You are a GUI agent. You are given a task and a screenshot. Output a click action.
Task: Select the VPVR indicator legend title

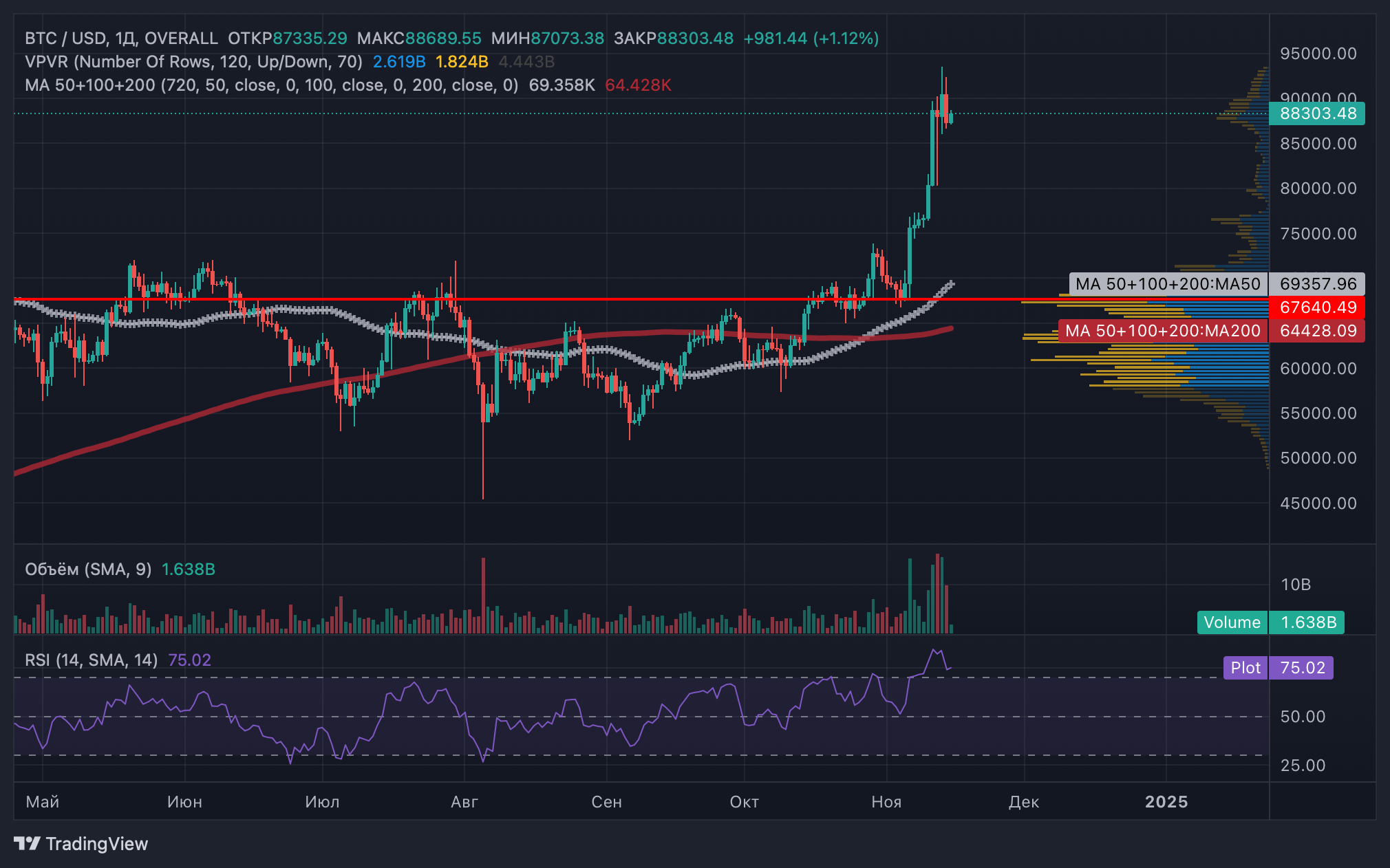tap(193, 62)
